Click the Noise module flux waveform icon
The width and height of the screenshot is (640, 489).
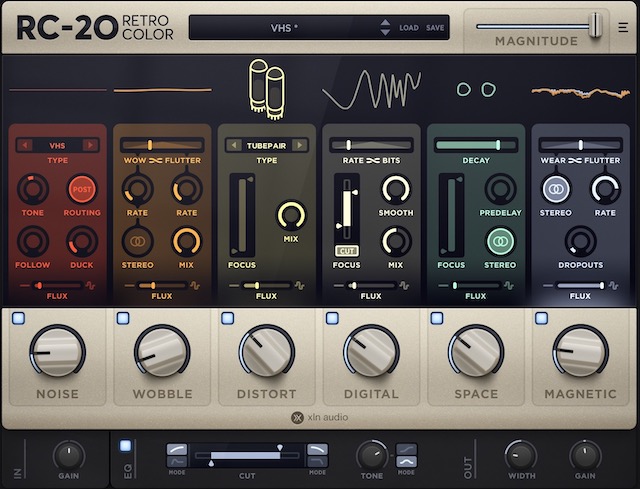click(x=88, y=285)
